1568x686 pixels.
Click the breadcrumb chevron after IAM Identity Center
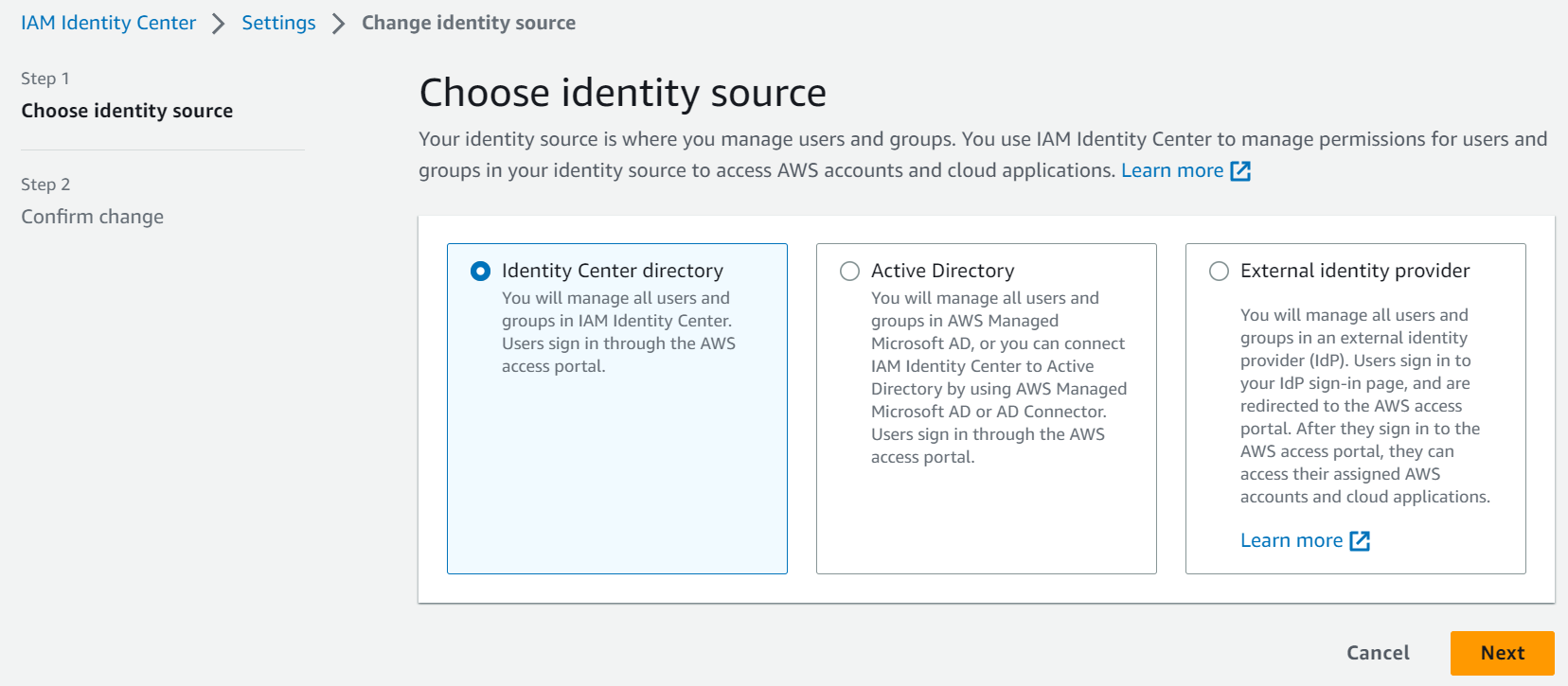click(x=219, y=24)
